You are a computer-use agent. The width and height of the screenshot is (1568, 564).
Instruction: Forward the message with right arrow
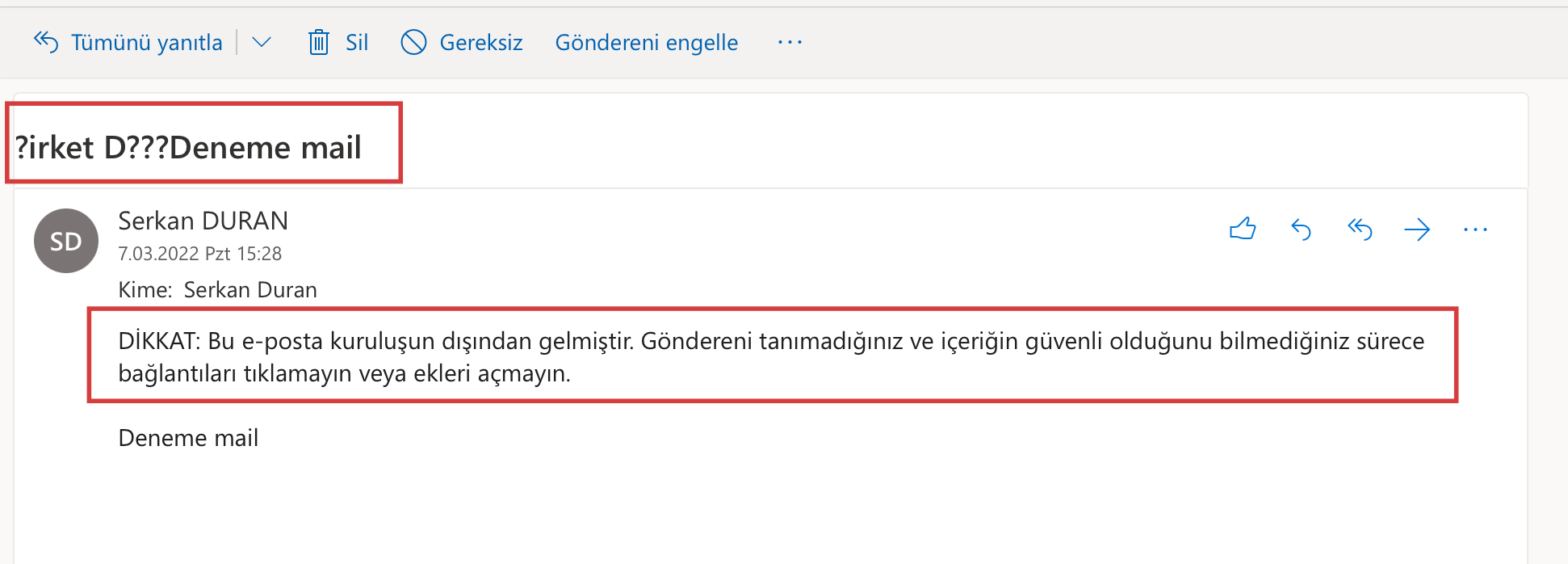[x=1417, y=230]
